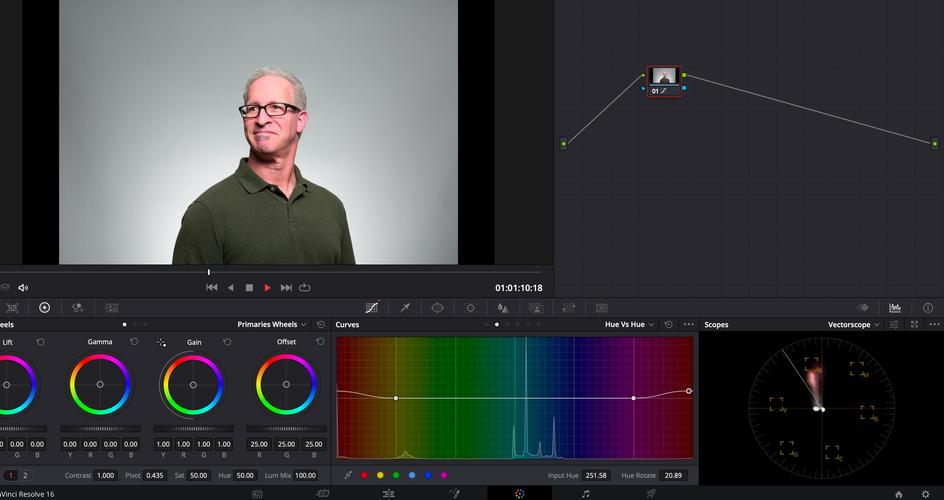Open Hue Vs Hue curve type dropdown
Screen dimensions: 944x500
pos(630,324)
